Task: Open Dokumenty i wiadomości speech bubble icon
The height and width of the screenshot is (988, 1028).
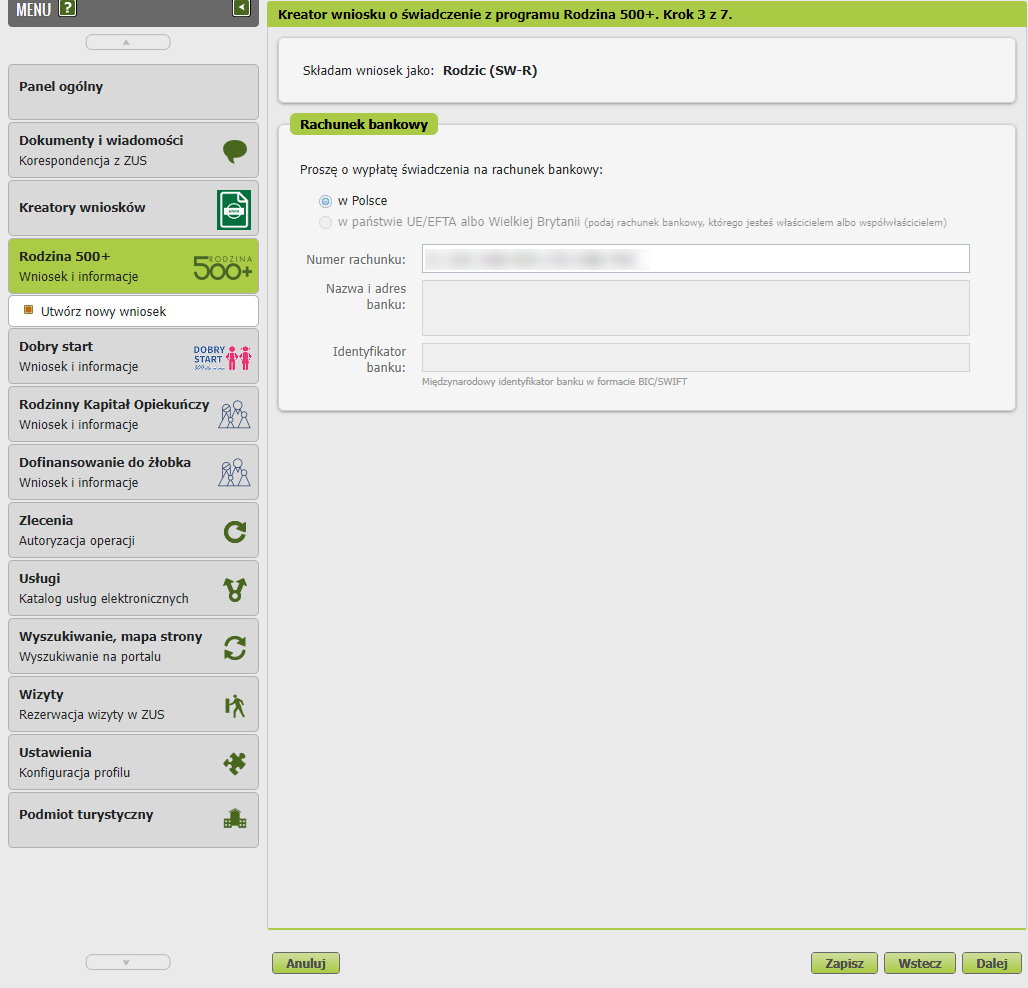Action: (235, 151)
